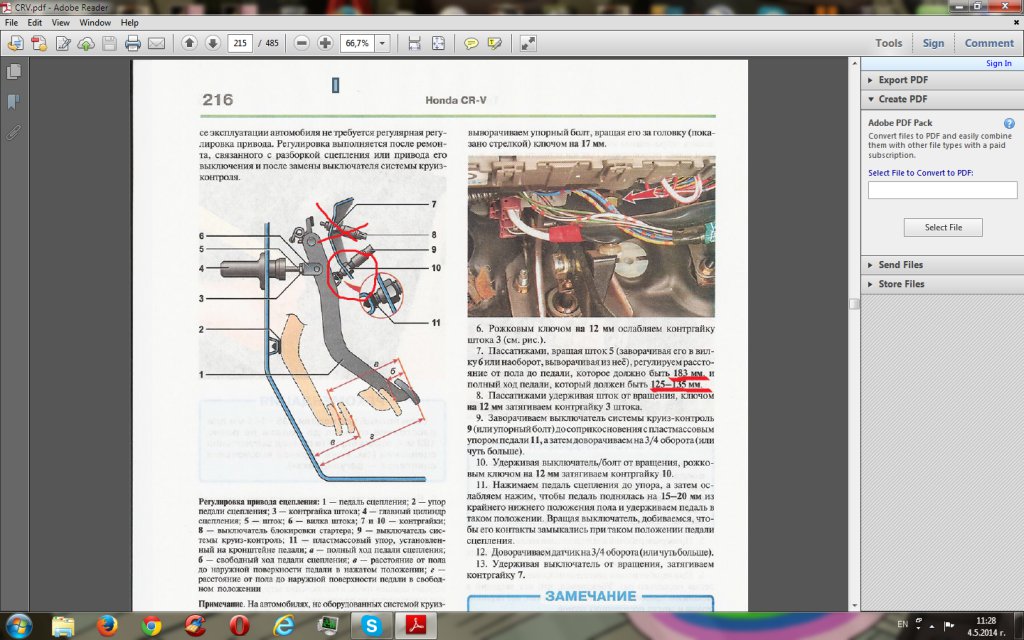Screen dimensions: 1024x640
Task: Click the Sign In link
Action: click(x=998, y=63)
